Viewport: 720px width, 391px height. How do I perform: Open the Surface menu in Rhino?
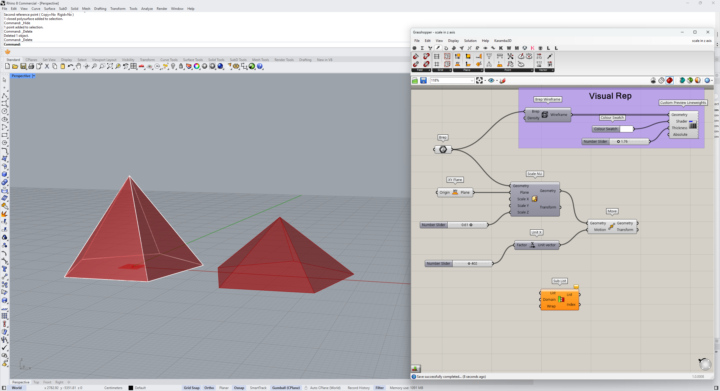pyautogui.click(x=49, y=9)
